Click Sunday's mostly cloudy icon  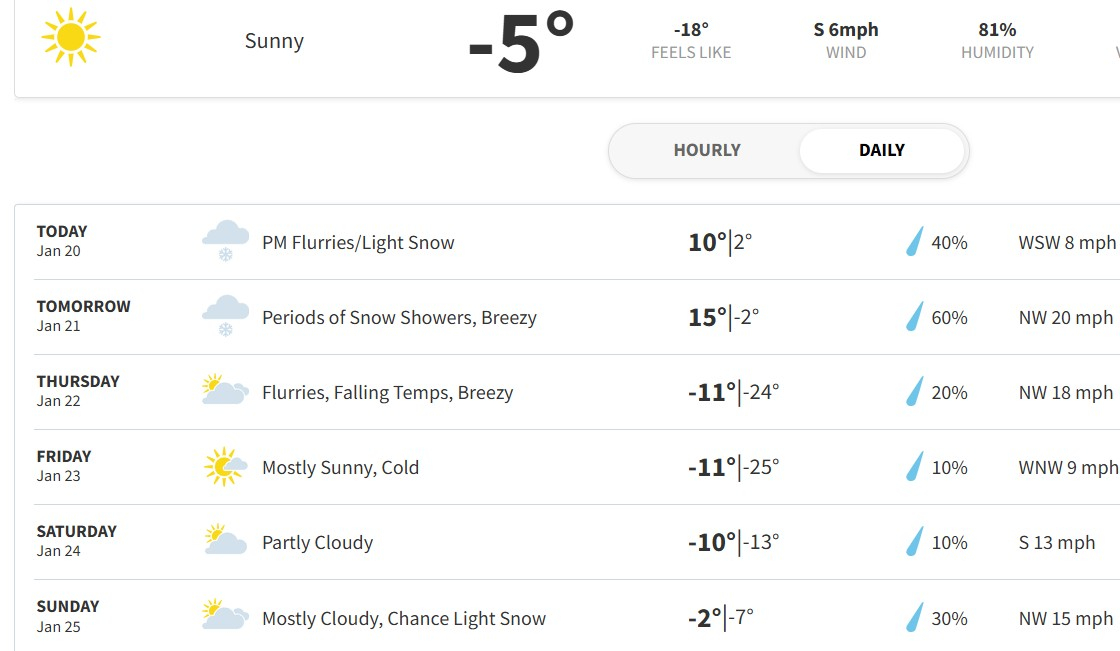(x=225, y=615)
